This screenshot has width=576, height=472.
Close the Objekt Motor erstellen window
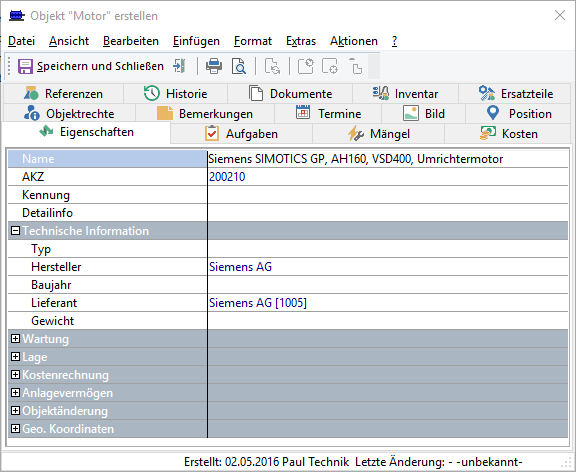560,15
